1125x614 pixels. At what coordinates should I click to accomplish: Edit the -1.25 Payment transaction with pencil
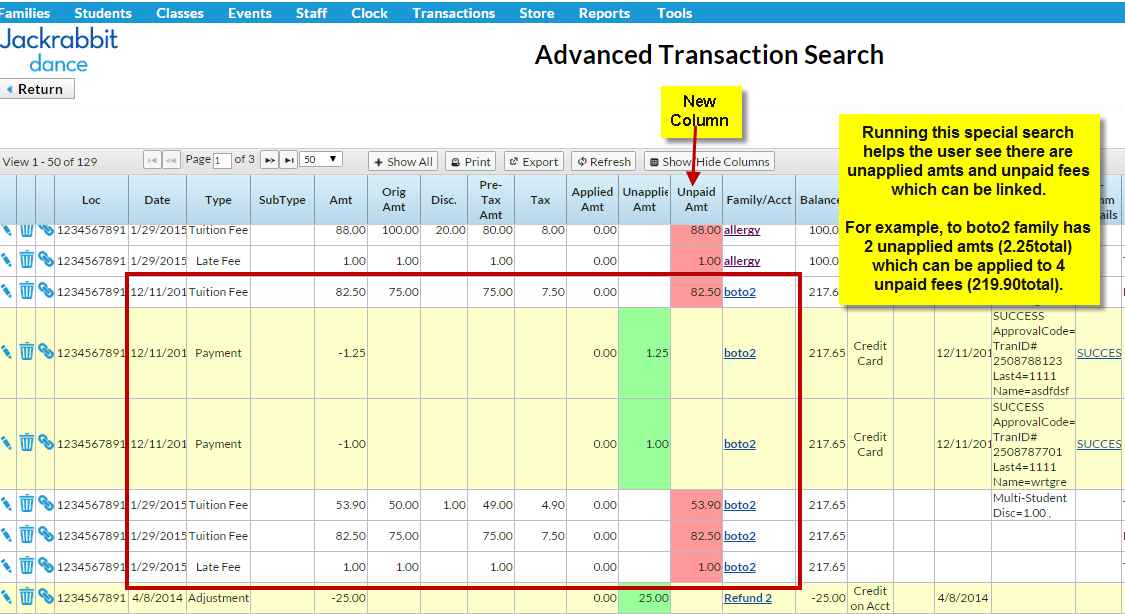(6, 351)
